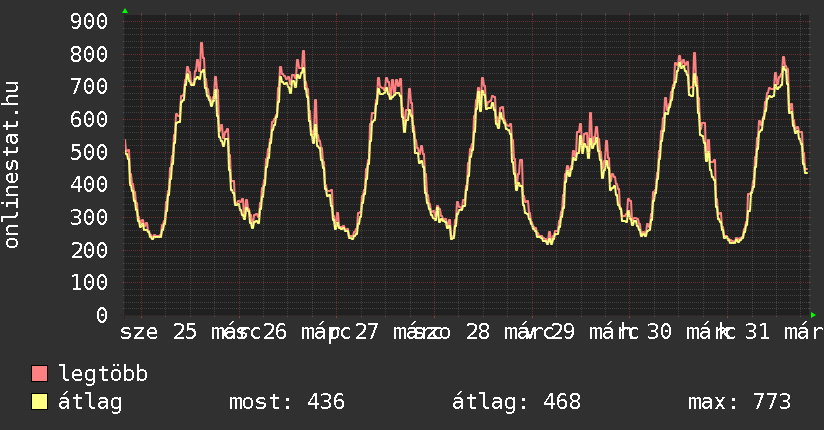The height and width of the screenshot is (430, 824).
Task: Click the 'sze' weekday label on x-axis
Action: (139, 332)
